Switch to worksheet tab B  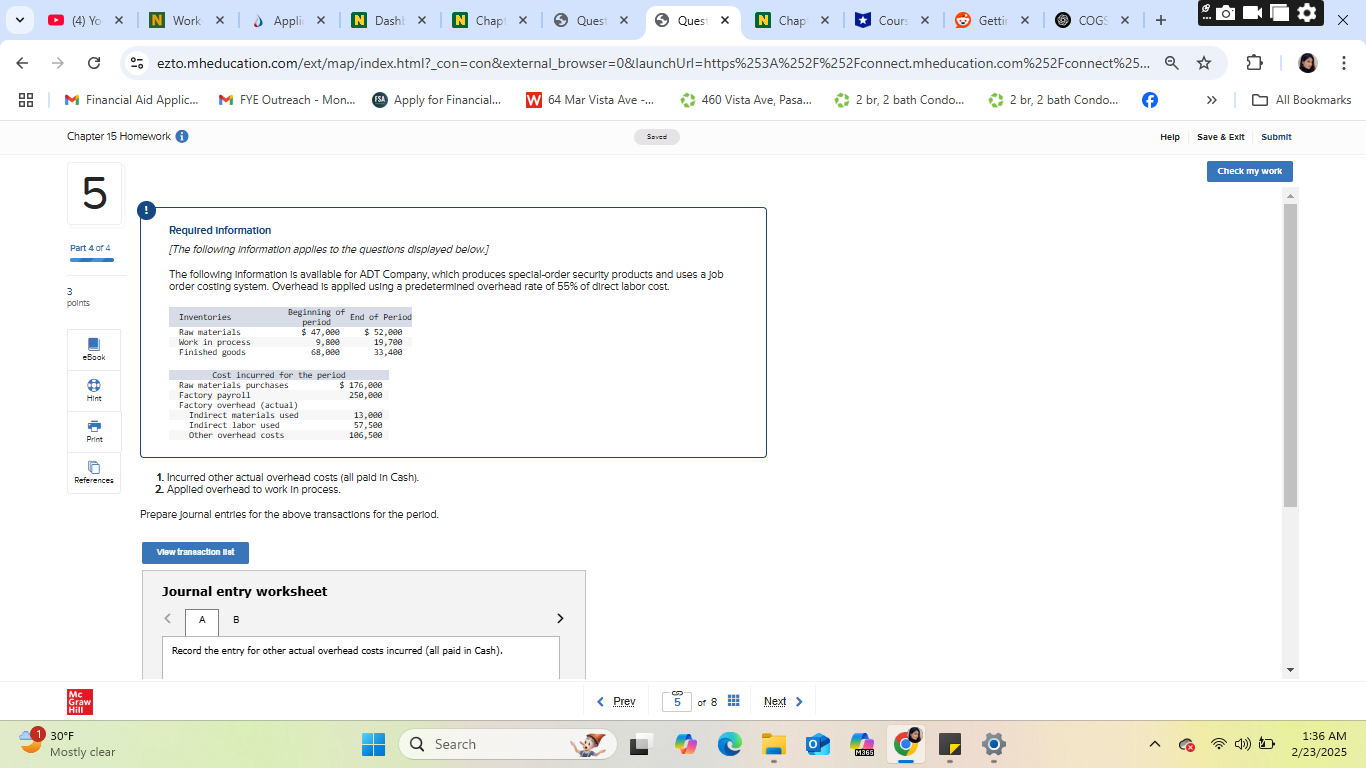pyautogui.click(x=236, y=620)
